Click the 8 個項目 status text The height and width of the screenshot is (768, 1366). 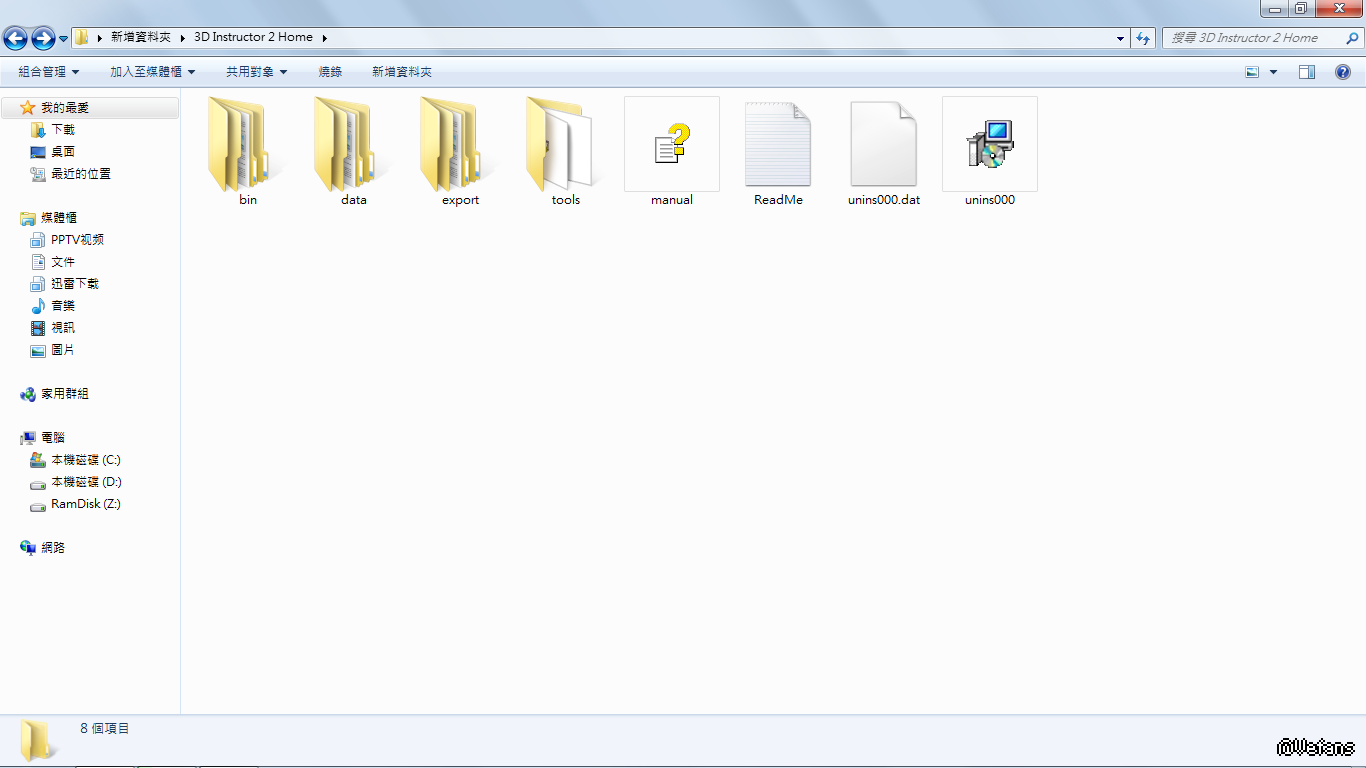pyautogui.click(x=105, y=729)
